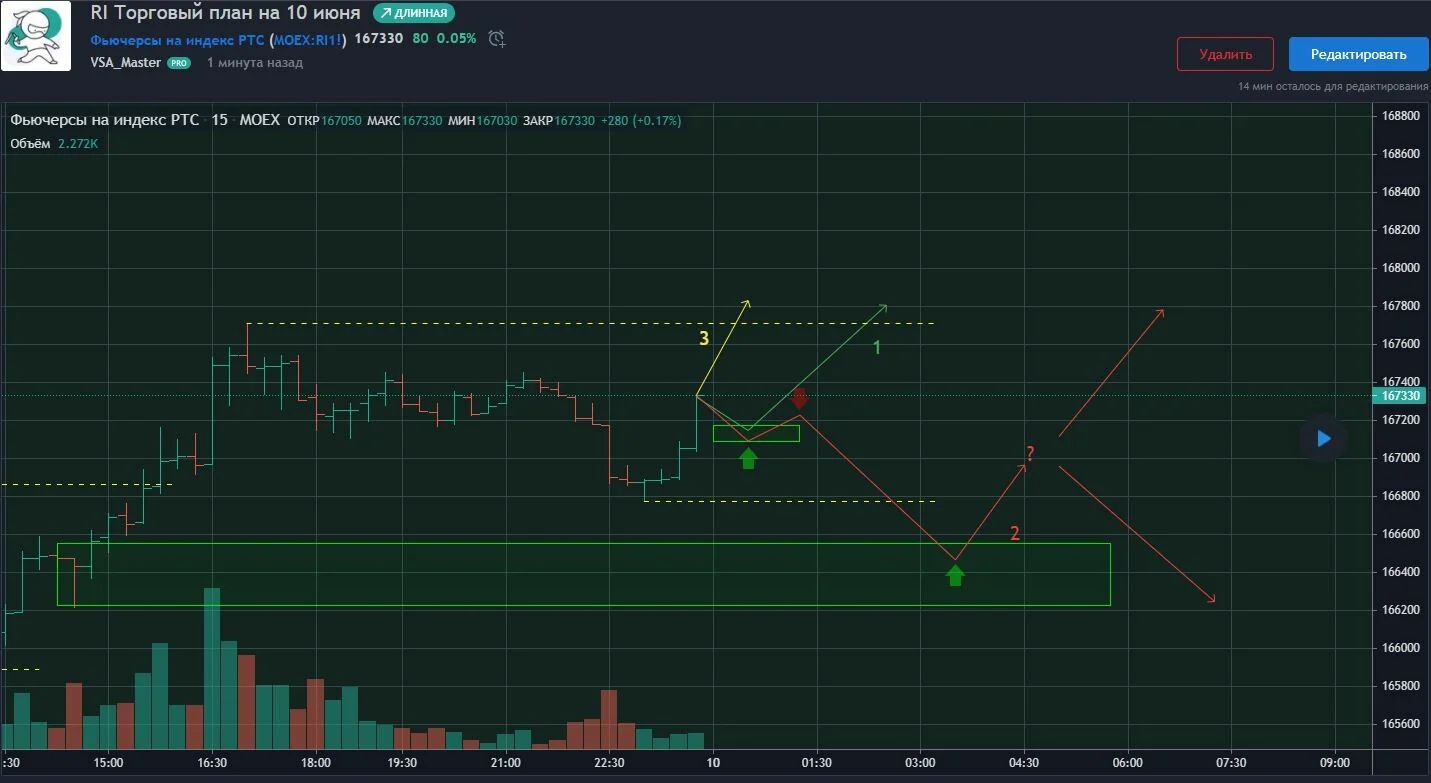Click the 16:30 label on time axis
1431x783 pixels.
pyautogui.click(x=212, y=763)
